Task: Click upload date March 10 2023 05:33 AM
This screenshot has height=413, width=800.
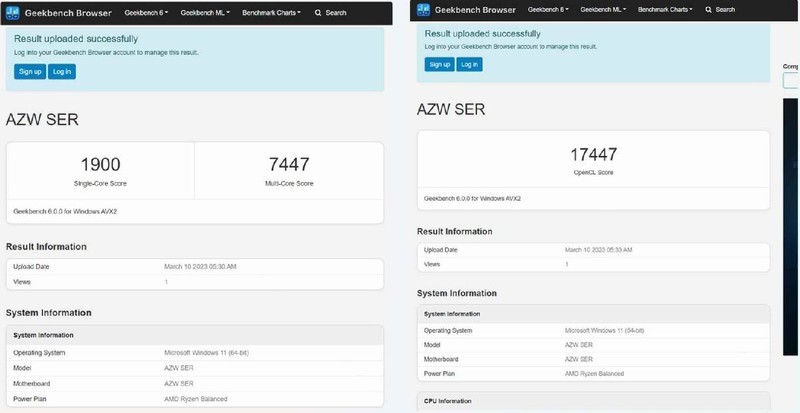Action: click(598, 250)
